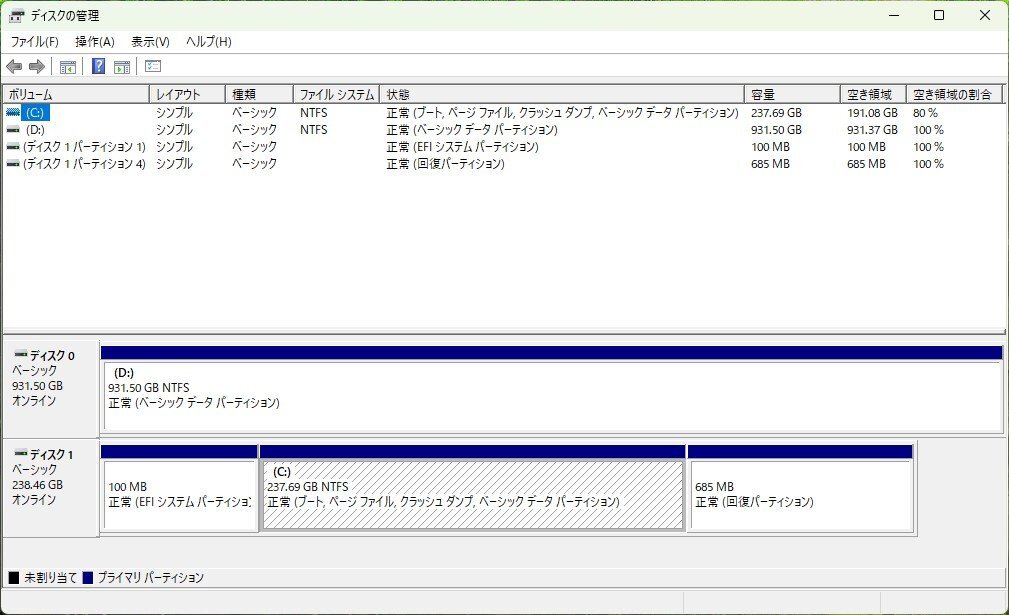Viewport: 1009px width, 615px height.
Task: Click the checklist toolbar icon on the right
Action: [x=152, y=66]
